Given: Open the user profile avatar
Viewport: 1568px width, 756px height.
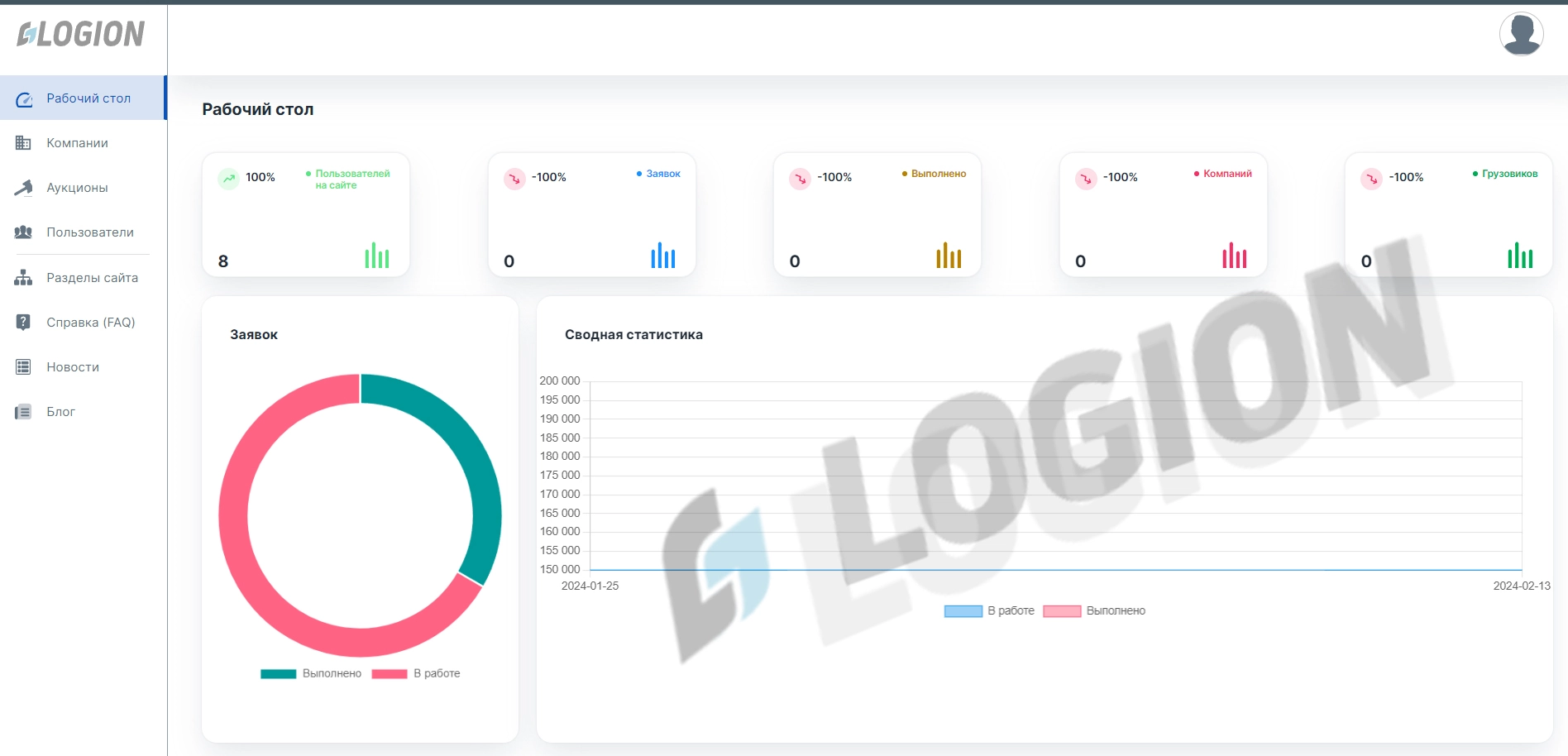Looking at the screenshot, I should click(x=1521, y=34).
